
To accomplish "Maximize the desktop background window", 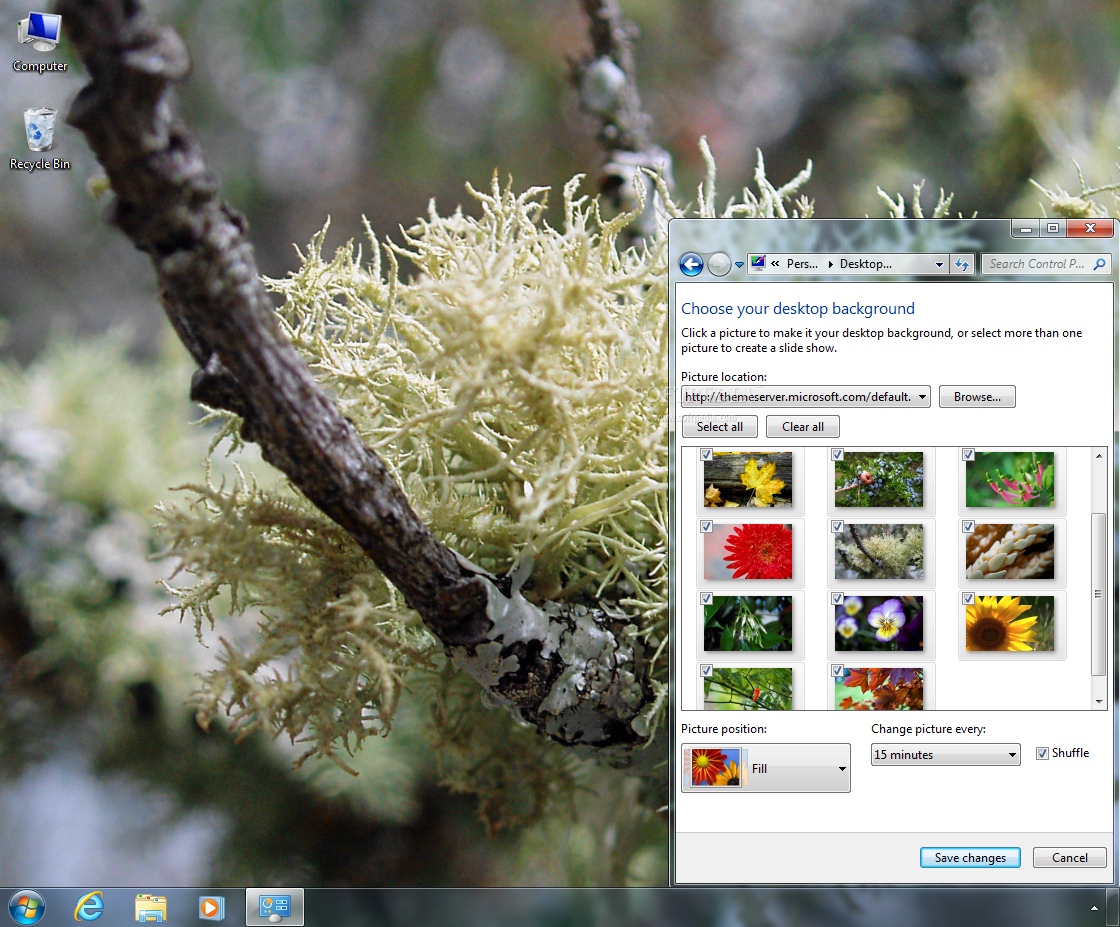I will [x=1052, y=229].
